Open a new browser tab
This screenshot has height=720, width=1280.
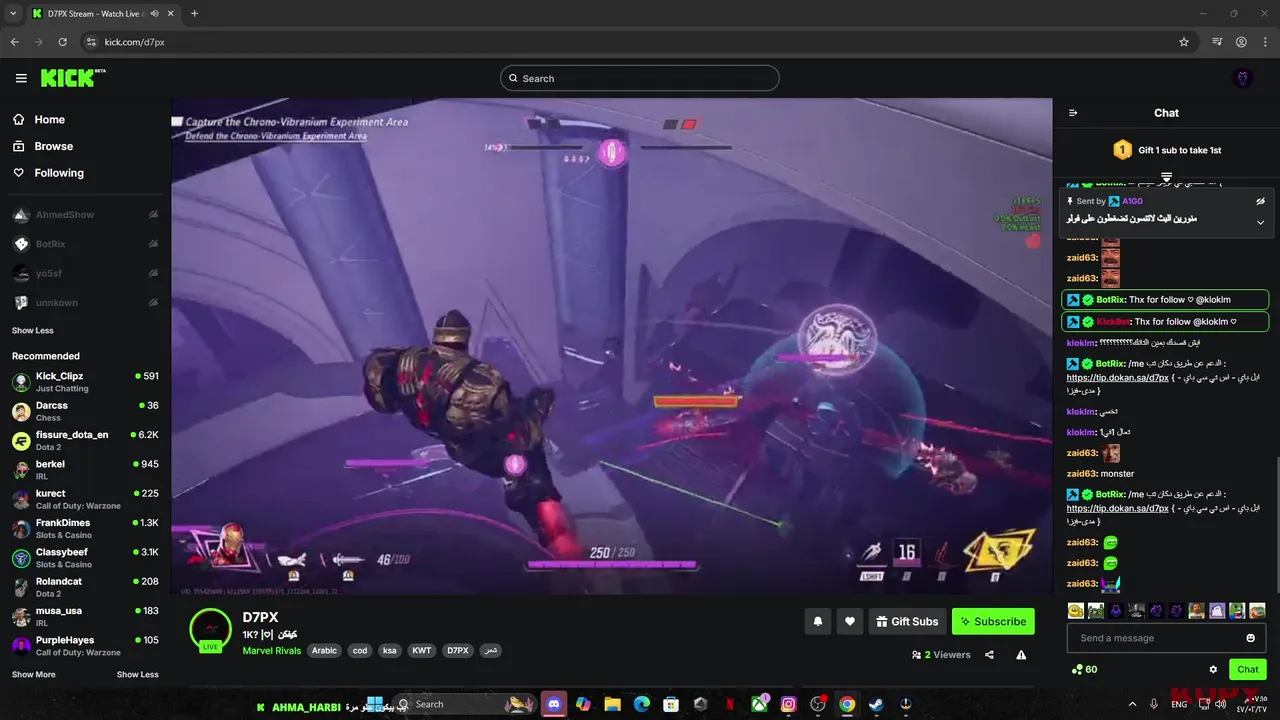pyautogui.click(x=194, y=14)
